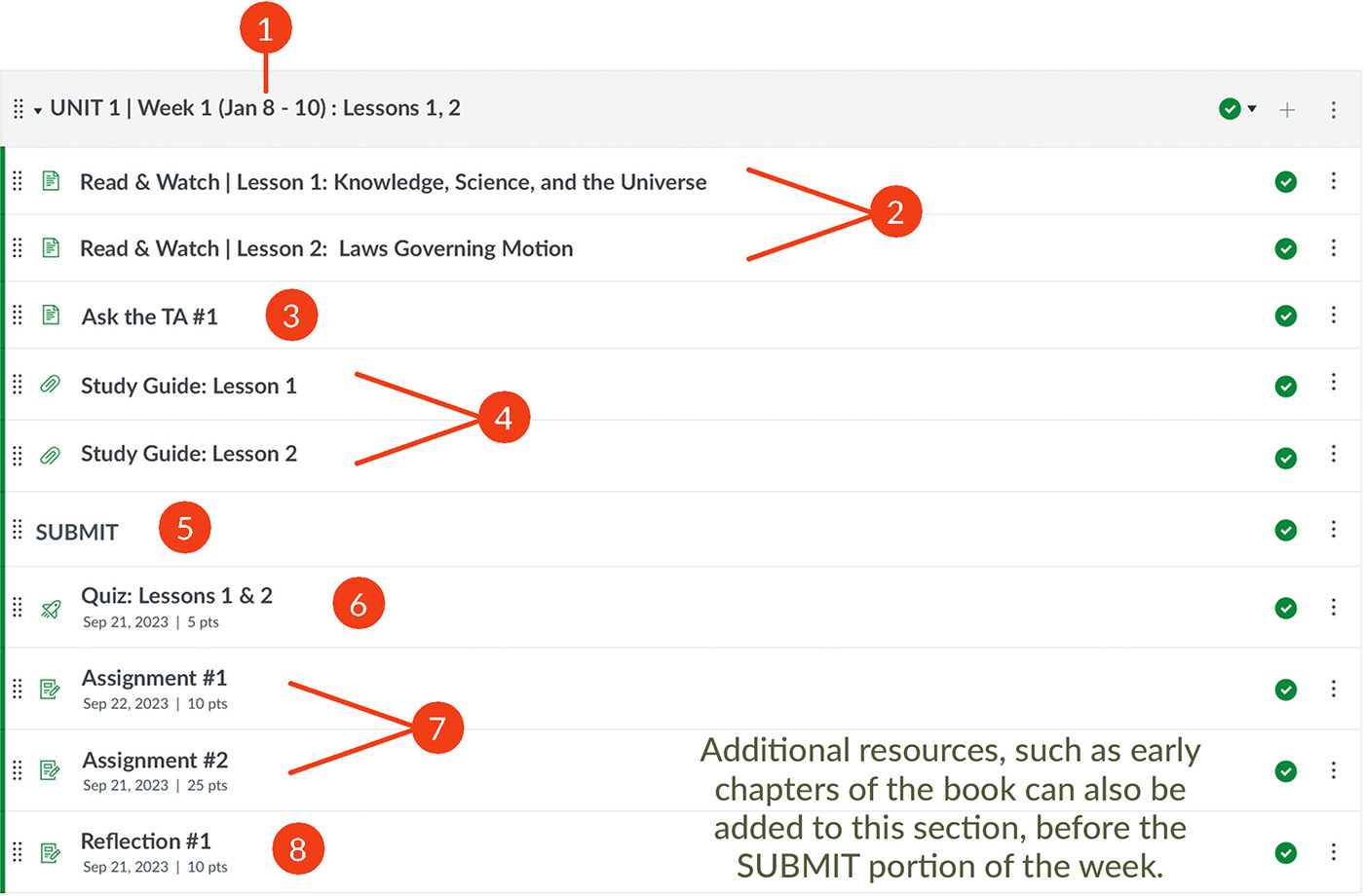Click the paperclip icon for Study Guide: Lesson 2
This screenshot has height=896, width=1364.
[50, 453]
